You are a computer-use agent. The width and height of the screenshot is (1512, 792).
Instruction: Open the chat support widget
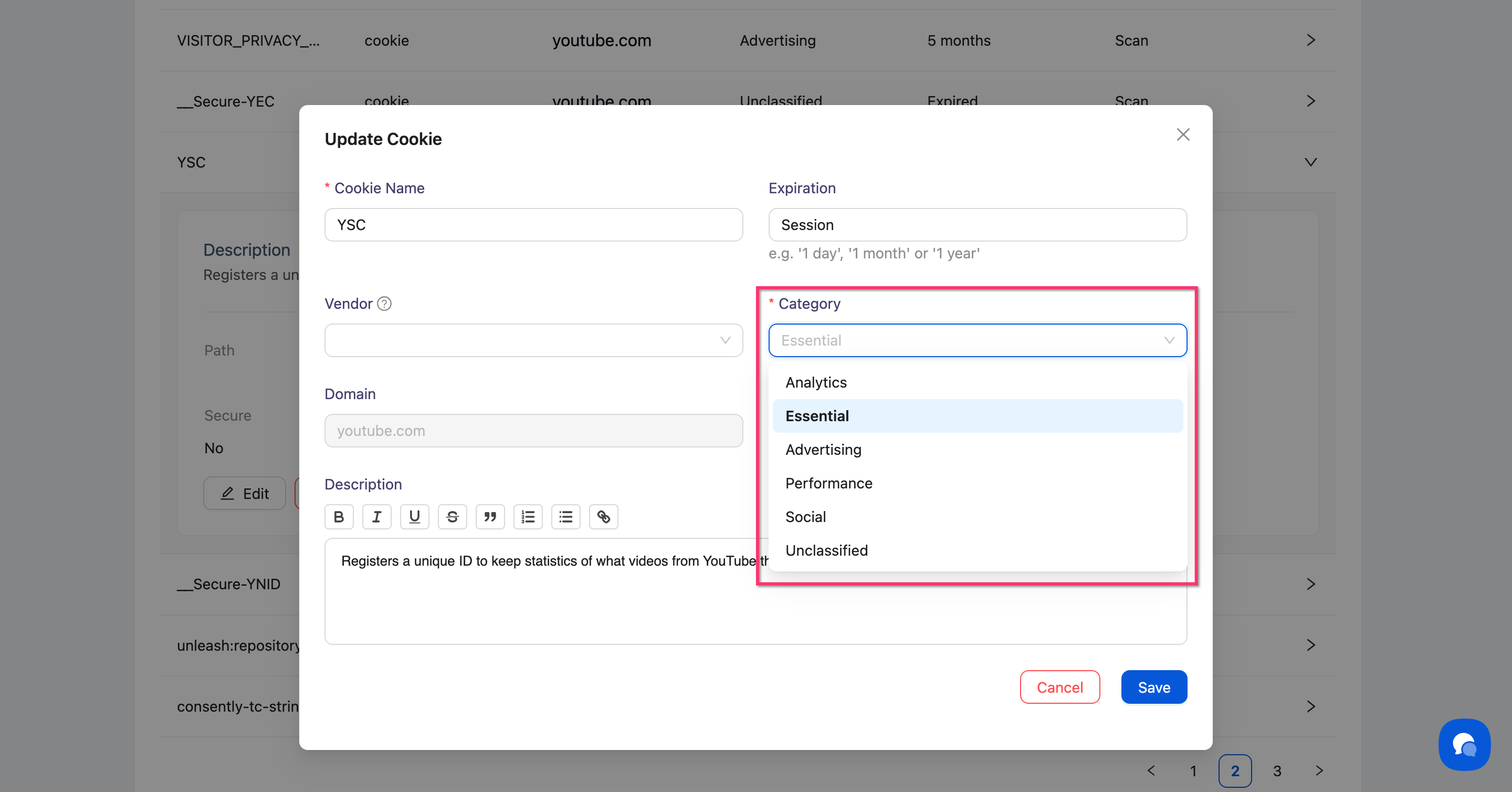coord(1464,744)
